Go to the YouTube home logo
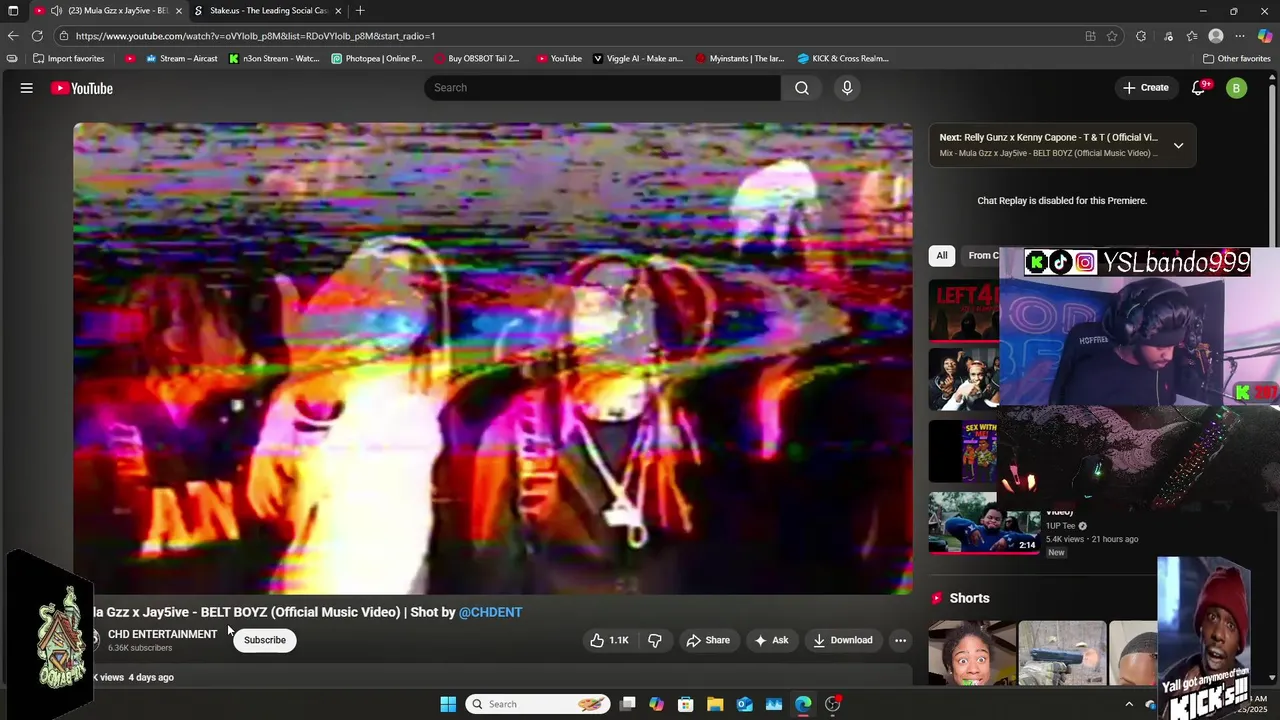 [82, 88]
